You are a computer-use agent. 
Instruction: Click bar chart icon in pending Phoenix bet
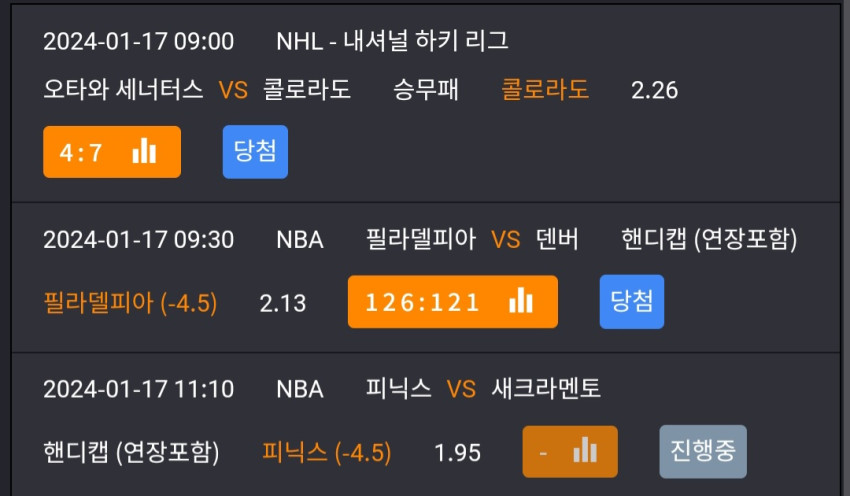coord(585,450)
